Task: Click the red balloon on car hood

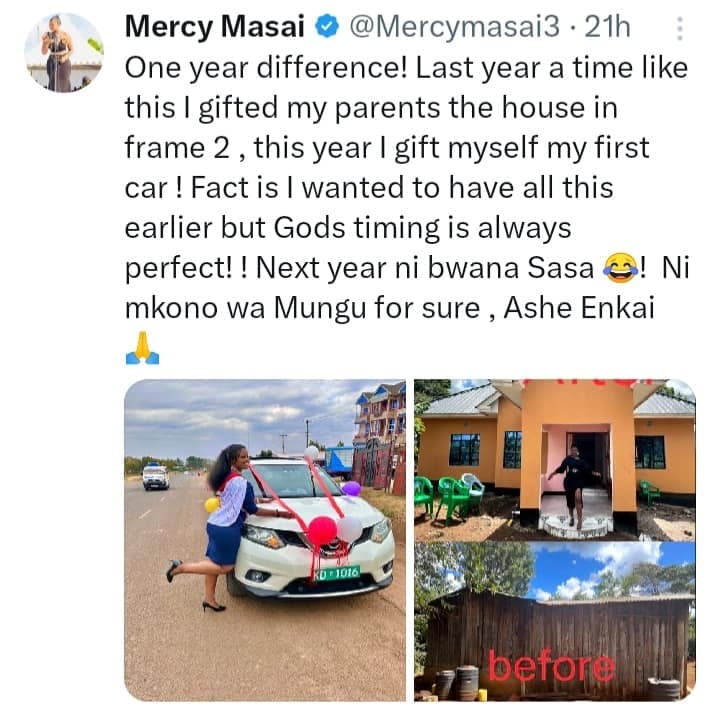Action: 321,531
